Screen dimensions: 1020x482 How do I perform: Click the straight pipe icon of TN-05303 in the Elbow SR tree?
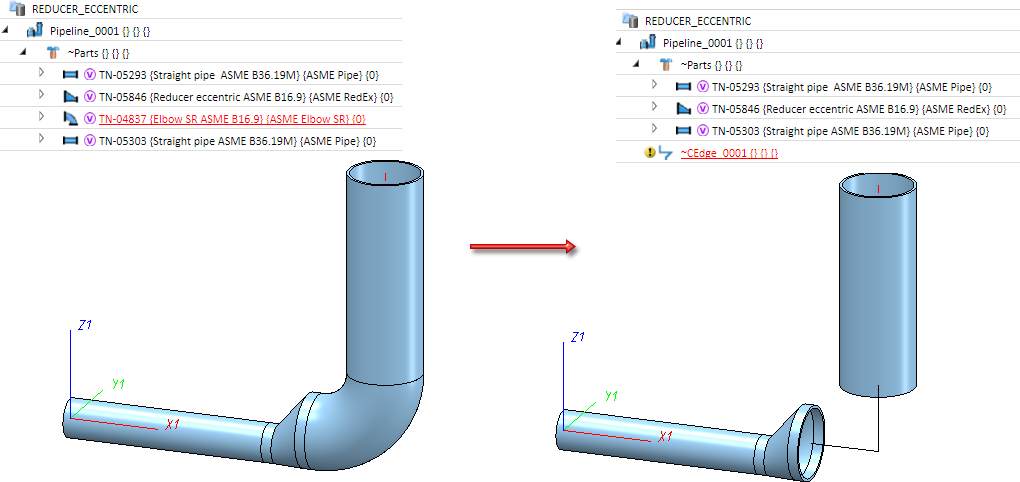point(70,140)
